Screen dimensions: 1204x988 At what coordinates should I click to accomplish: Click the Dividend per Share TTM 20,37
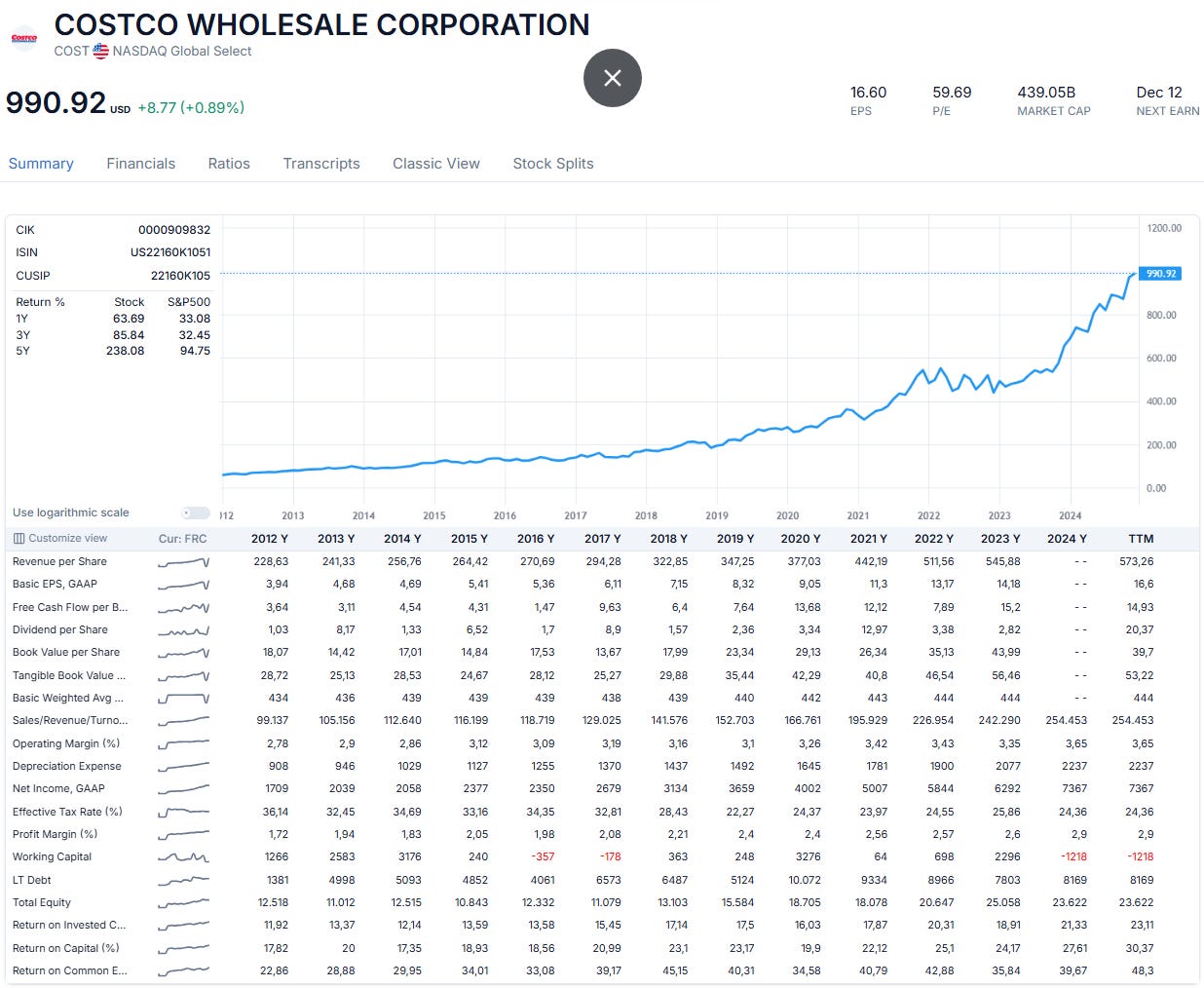1140,630
